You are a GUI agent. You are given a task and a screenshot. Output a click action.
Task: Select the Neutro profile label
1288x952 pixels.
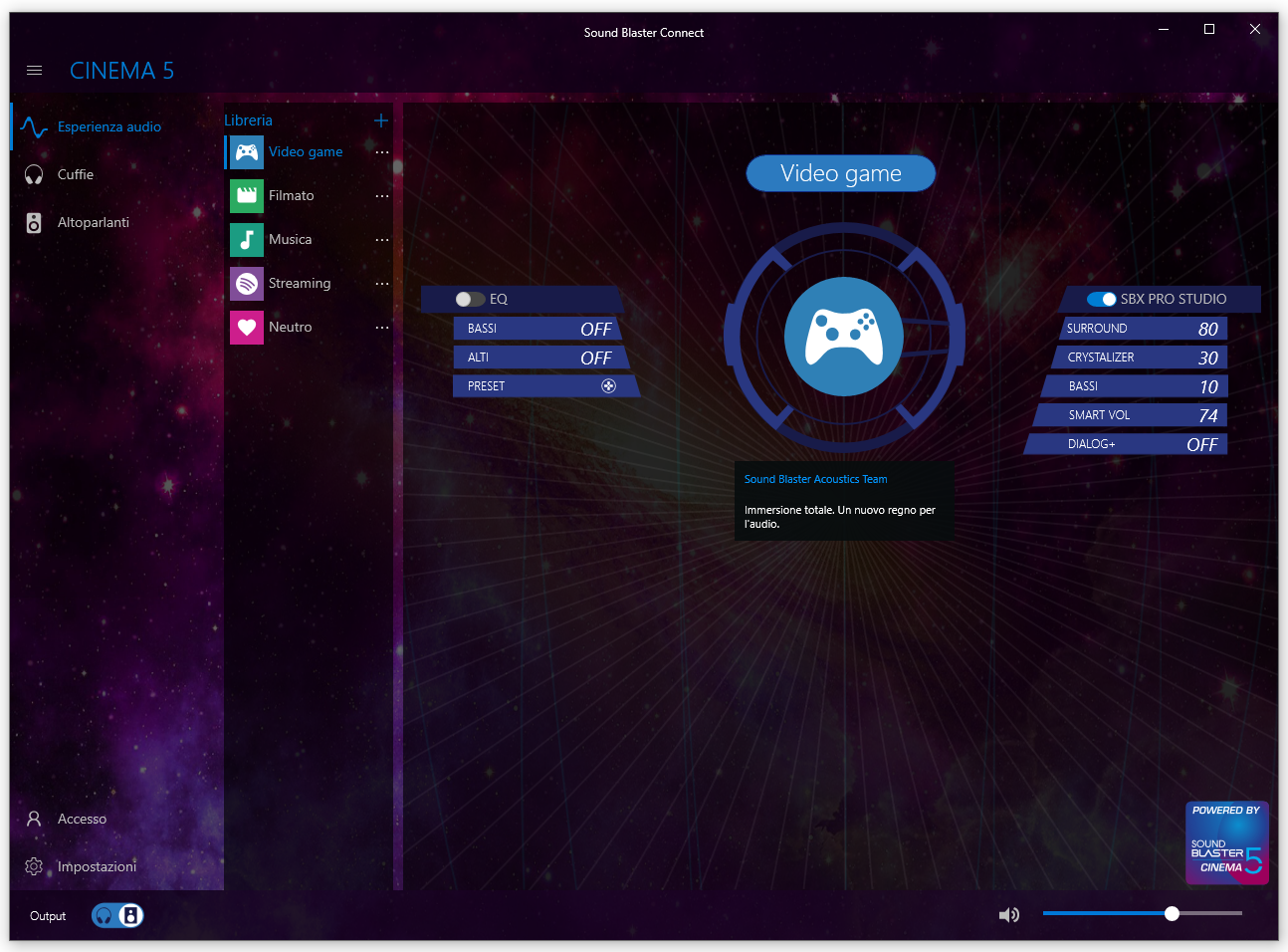[291, 328]
